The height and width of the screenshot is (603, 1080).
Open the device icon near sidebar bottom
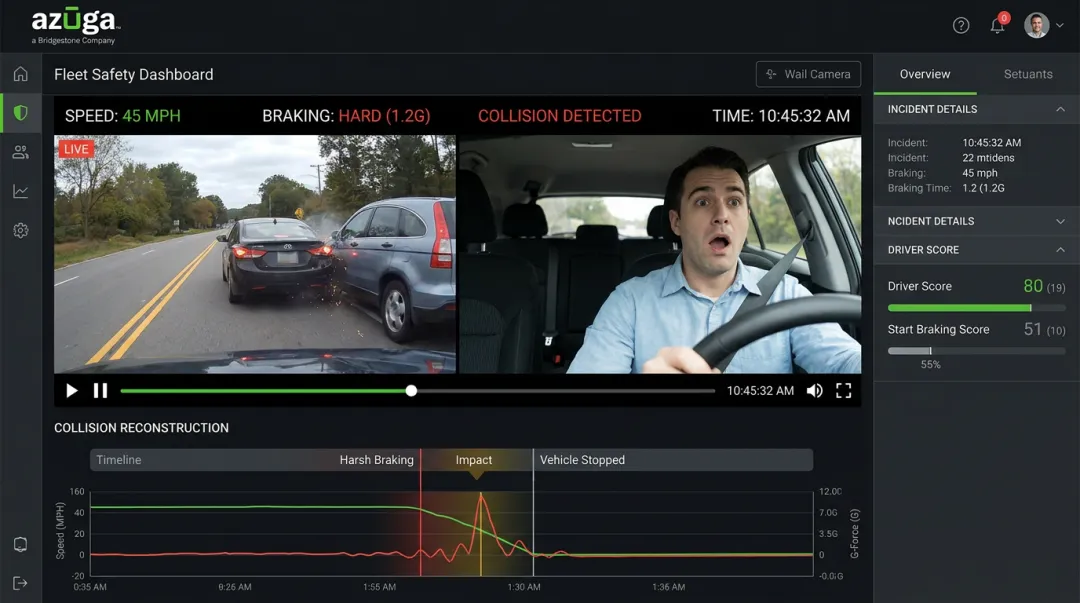click(21, 544)
